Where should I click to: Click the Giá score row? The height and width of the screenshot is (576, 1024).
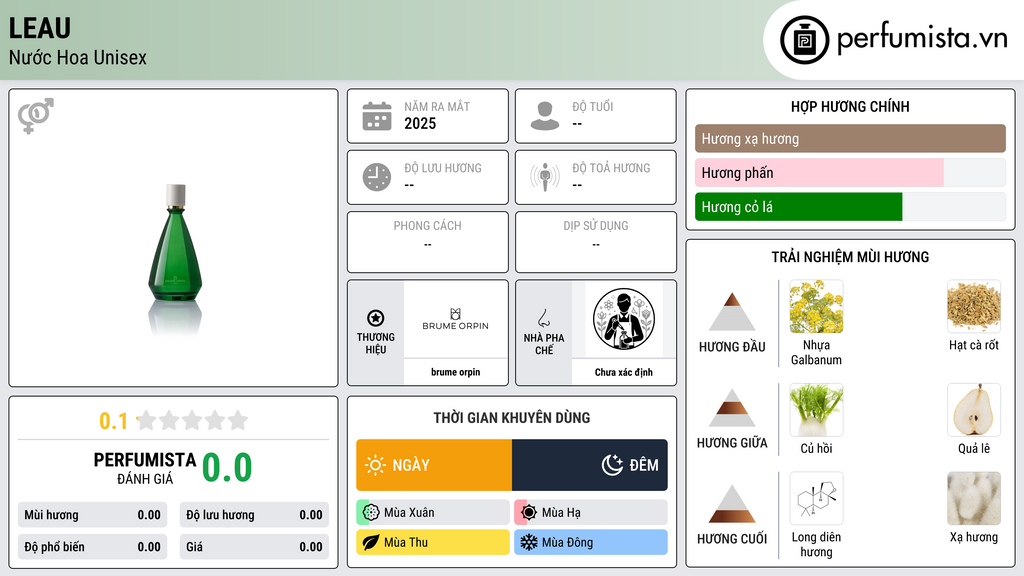click(254, 547)
